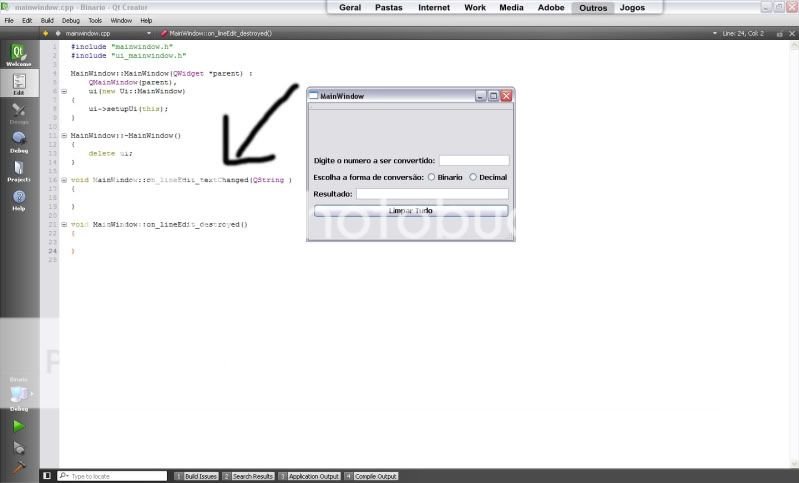Open the Welcome mode in sidebar

(x=18, y=54)
